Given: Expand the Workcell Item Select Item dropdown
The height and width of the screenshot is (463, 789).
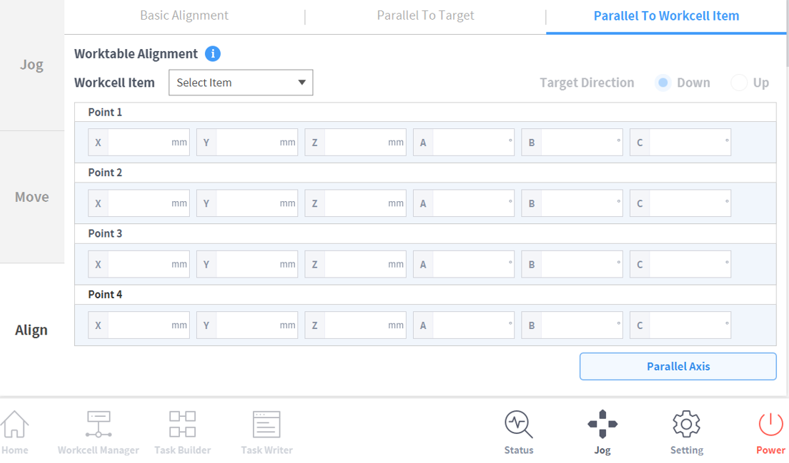Looking at the screenshot, I should click(x=241, y=83).
